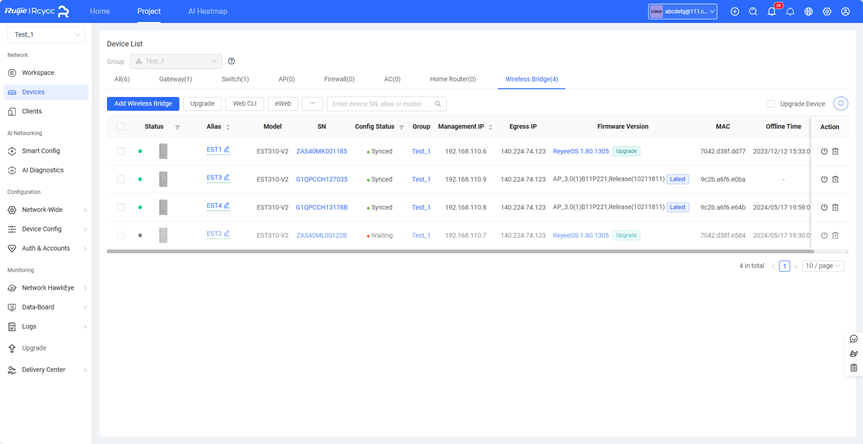This screenshot has width=863, height=444.
Task: Open the Group Test_1 dropdown
Action: (x=176, y=61)
